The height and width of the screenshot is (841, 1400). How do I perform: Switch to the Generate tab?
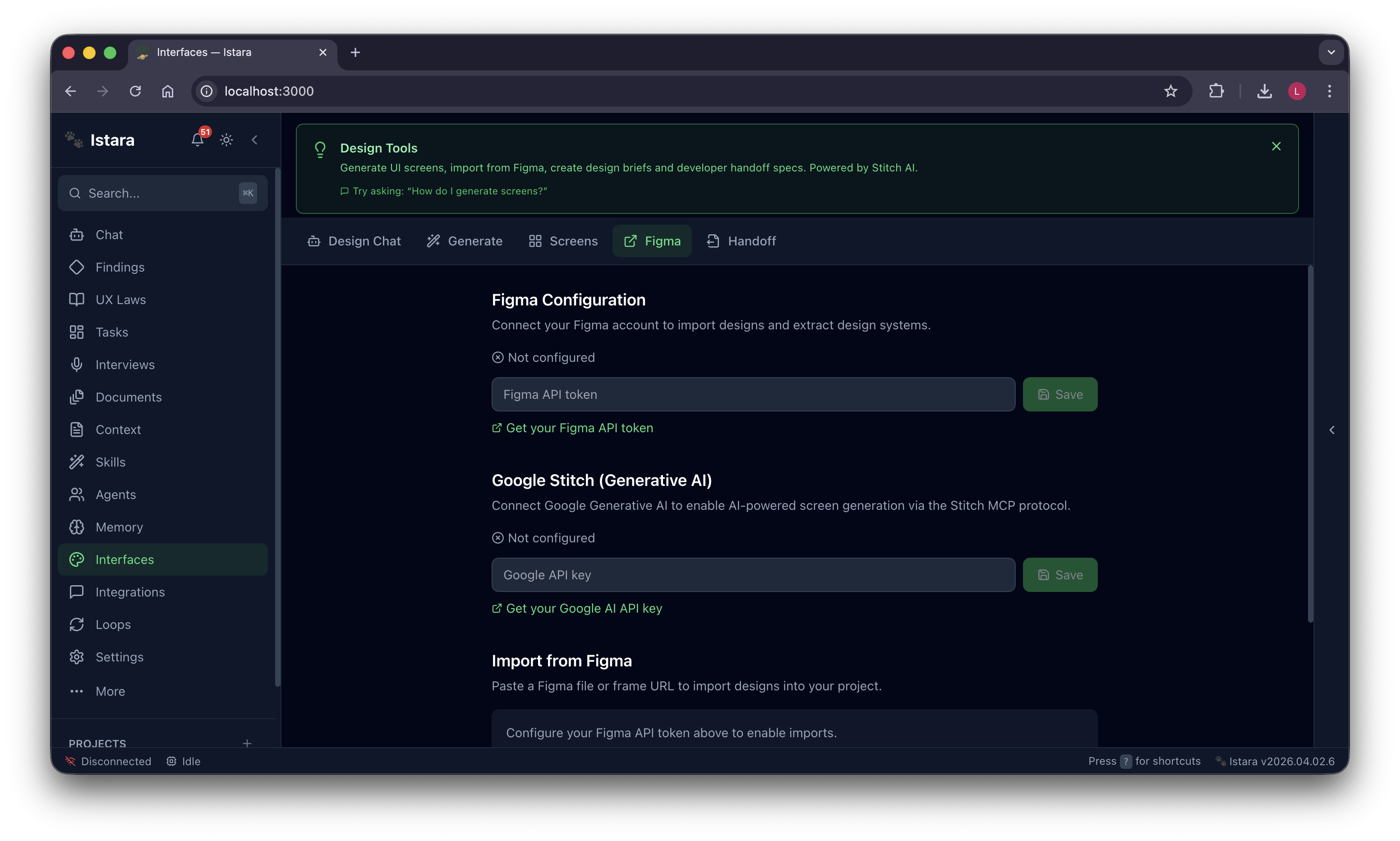[x=465, y=241]
